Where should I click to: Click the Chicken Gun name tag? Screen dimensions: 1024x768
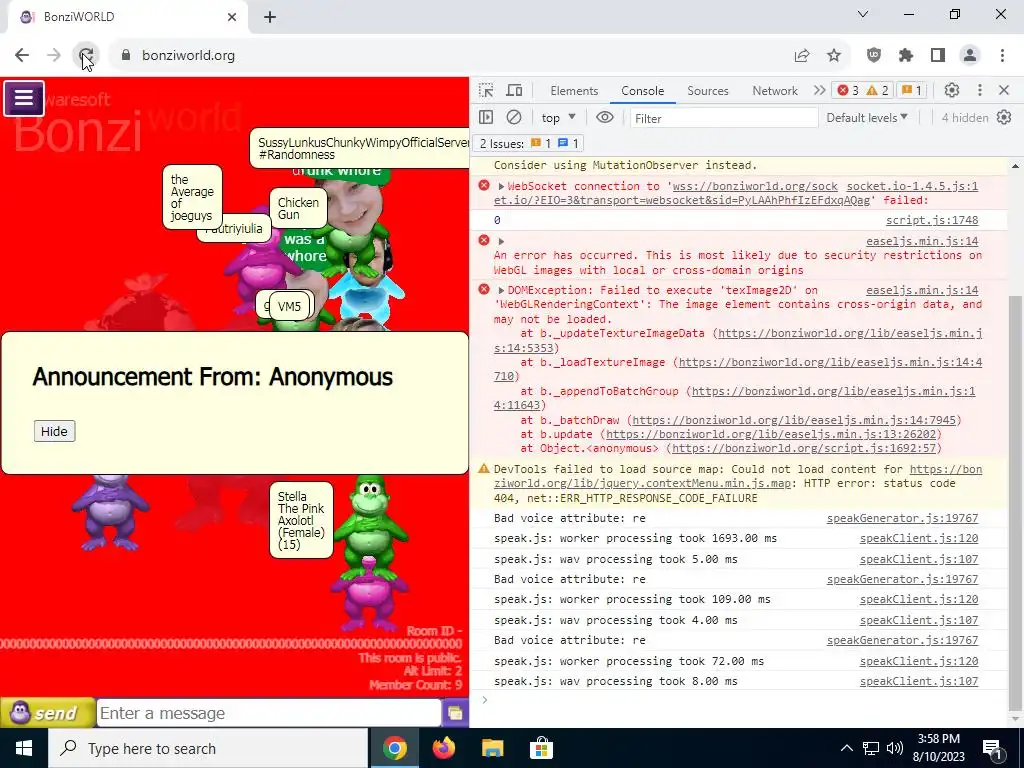pyautogui.click(x=298, y=208)
